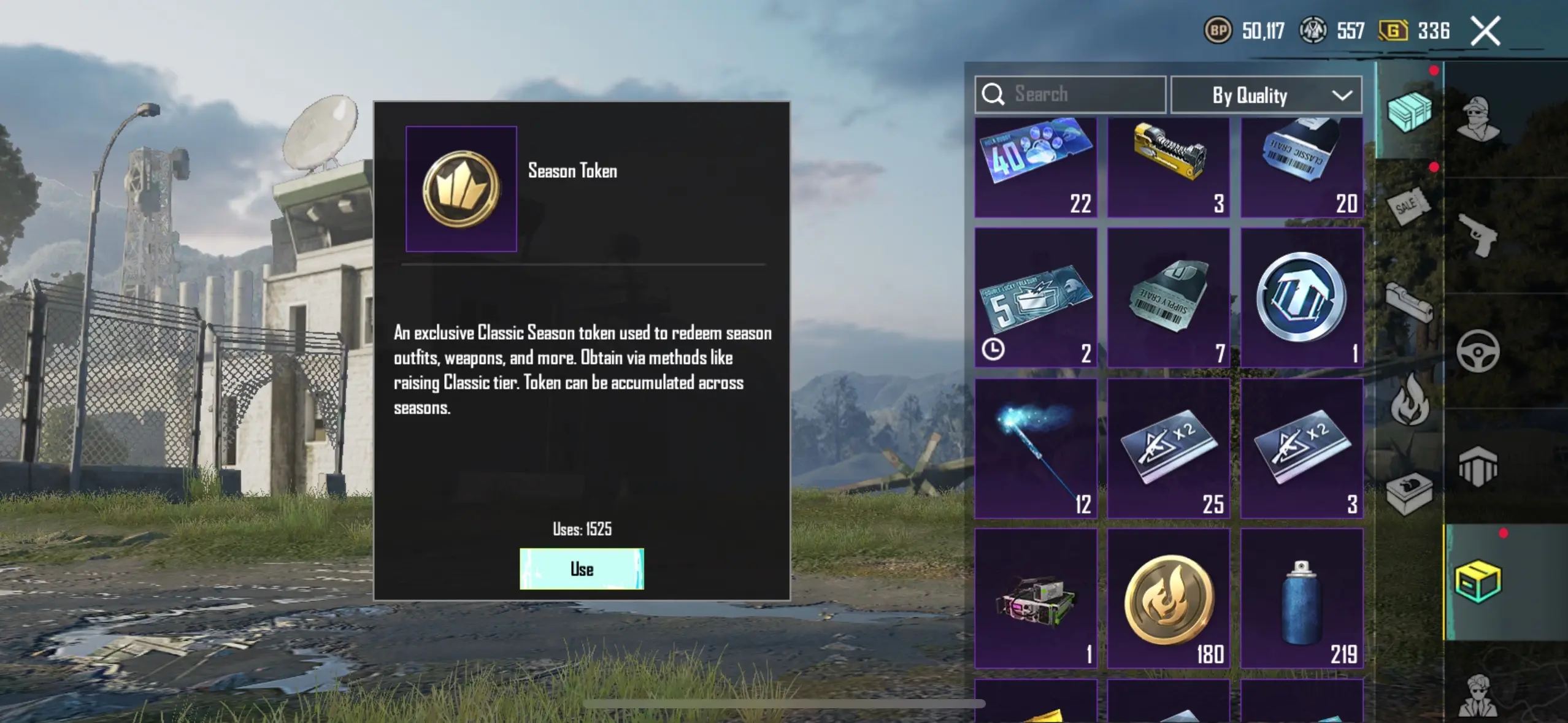Select the teal crate category tab
1568x723 pixels.
(x=1409, y=112)
